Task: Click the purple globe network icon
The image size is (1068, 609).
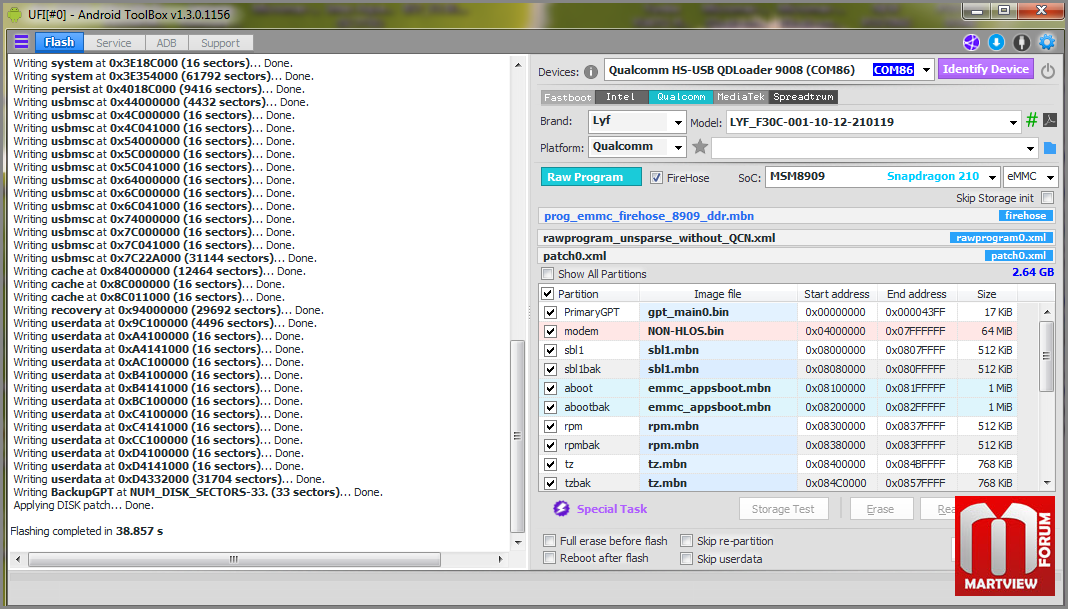Action: click(971, 42)
